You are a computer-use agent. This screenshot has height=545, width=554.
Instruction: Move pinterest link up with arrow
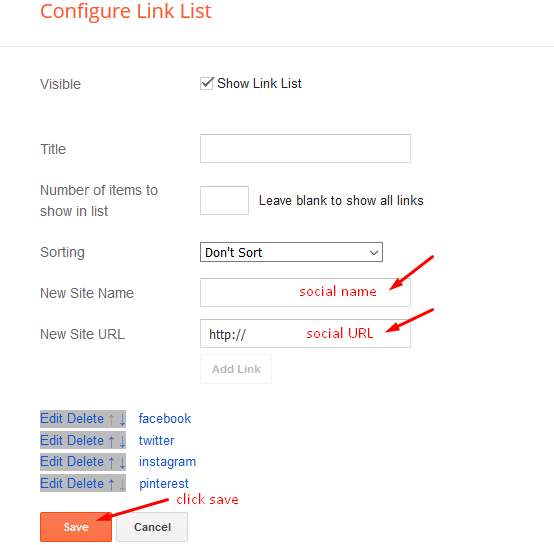coord(112,484)
